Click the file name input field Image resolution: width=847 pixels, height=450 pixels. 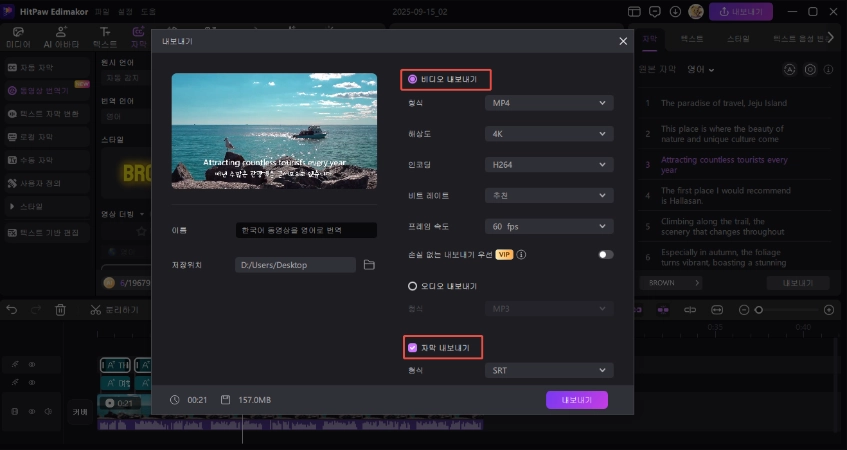click(305, 230)
